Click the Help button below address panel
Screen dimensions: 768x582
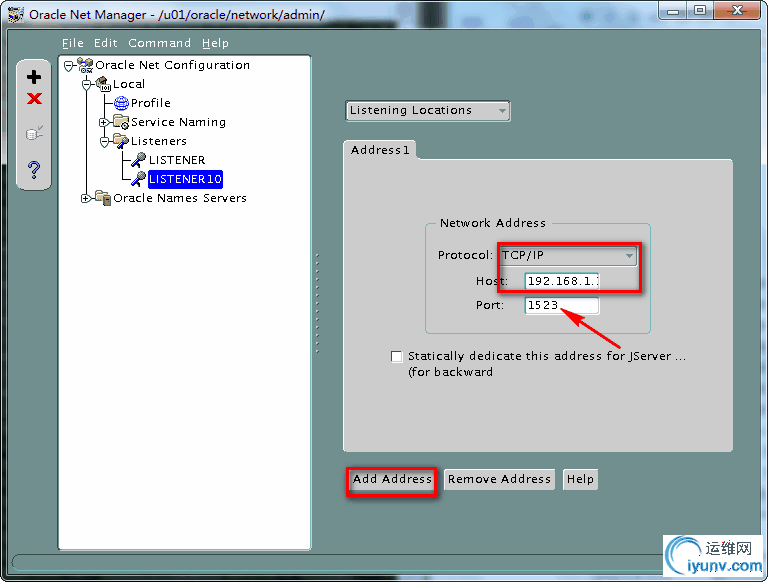tap(580, 479)
